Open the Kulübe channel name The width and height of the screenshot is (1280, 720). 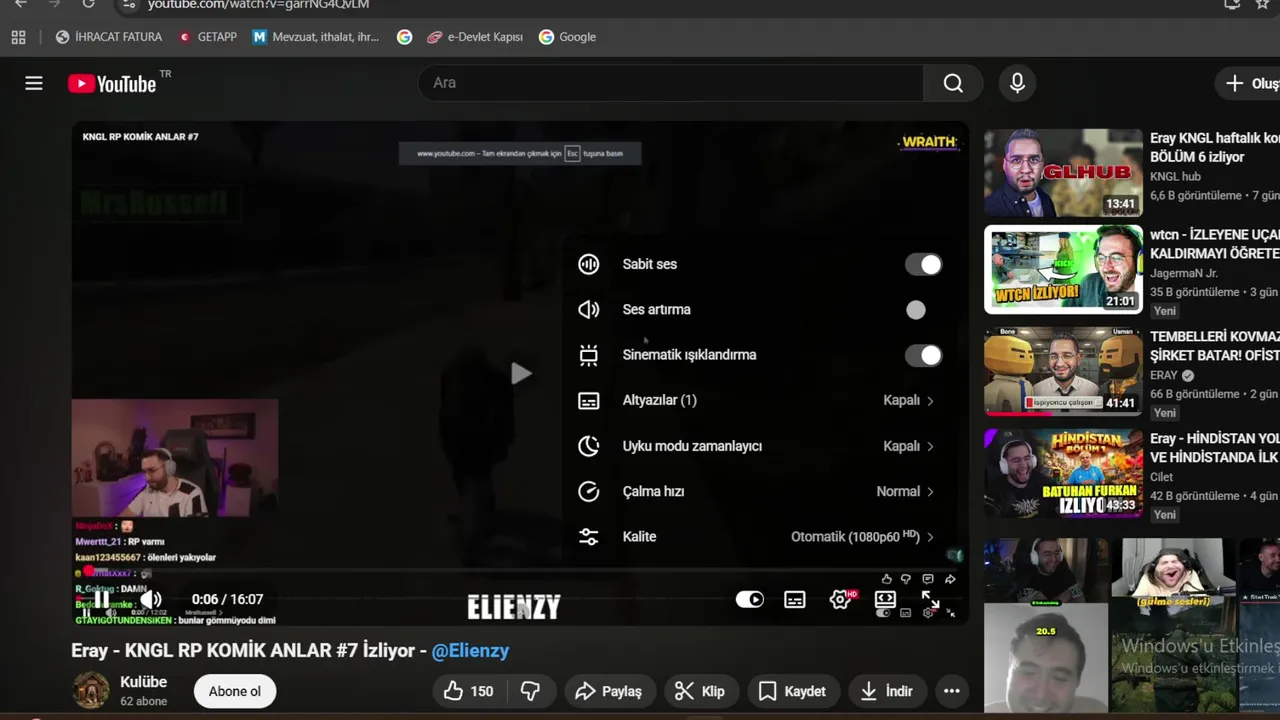[143, 682]
